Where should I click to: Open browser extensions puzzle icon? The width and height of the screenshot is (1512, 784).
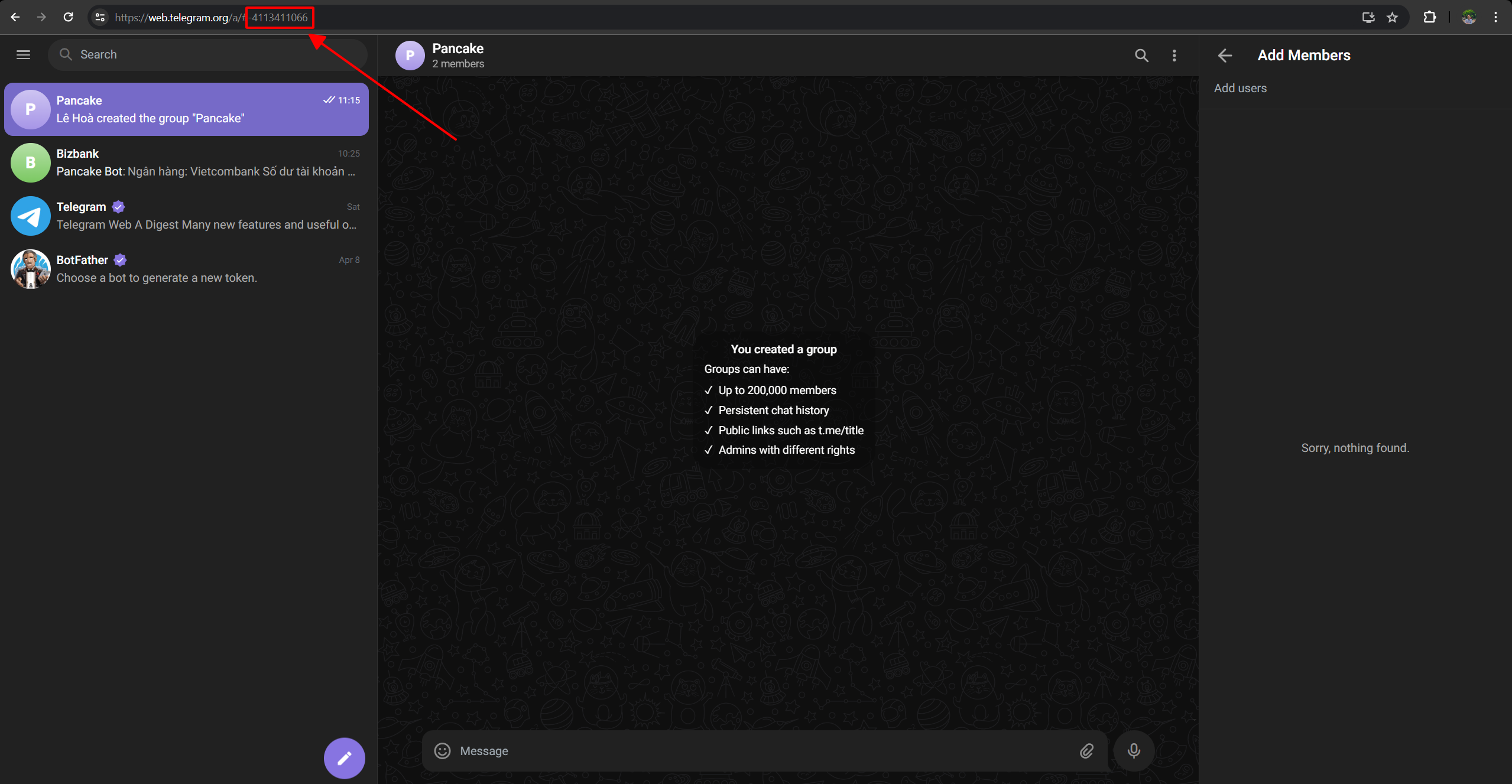pyautogui.click(x=1429, y=17)
